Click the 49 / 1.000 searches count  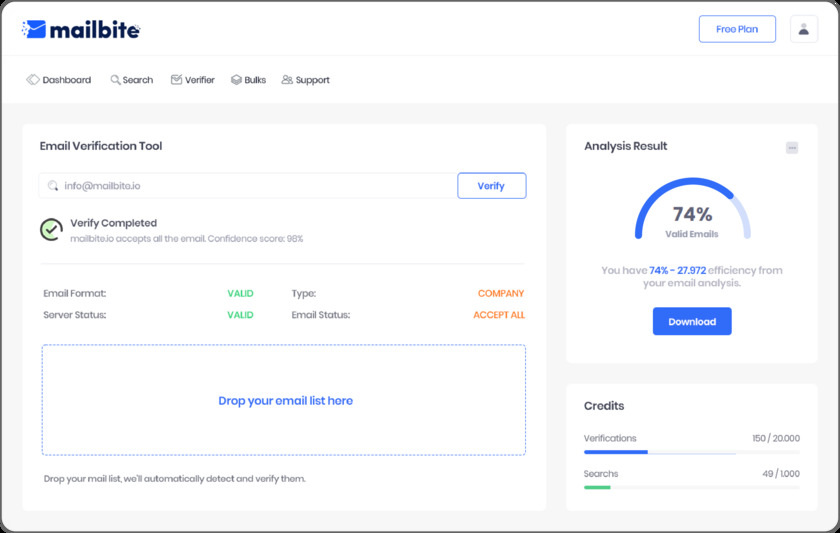tap(781, 474)
